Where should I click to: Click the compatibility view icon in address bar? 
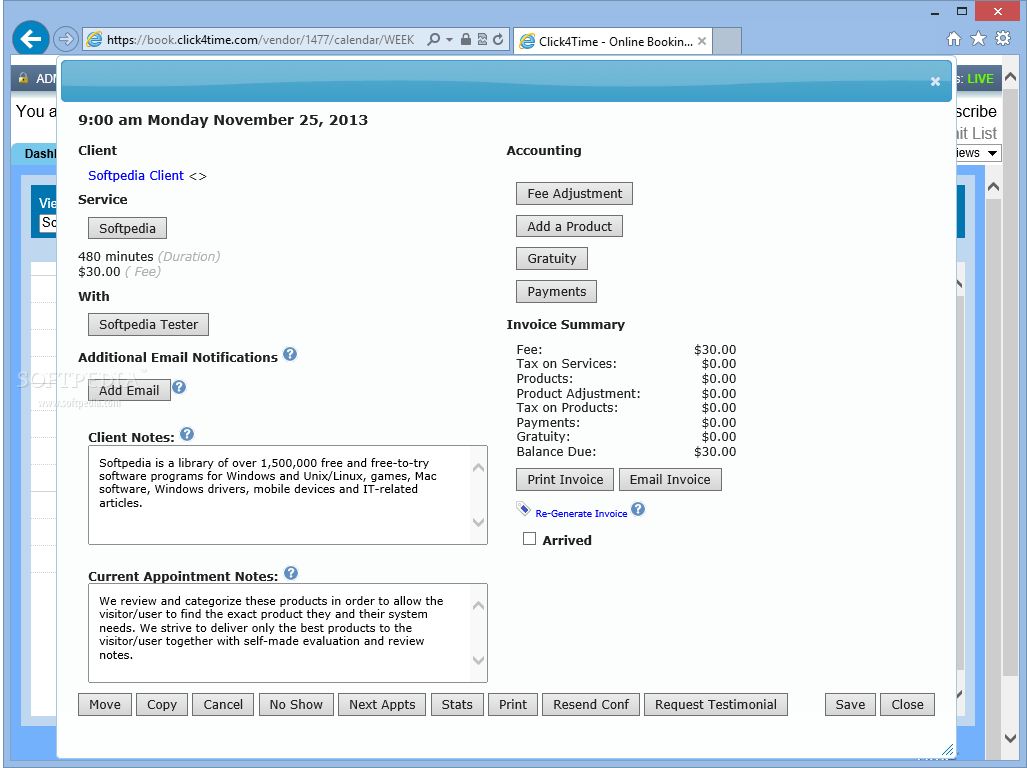[482, 39]
